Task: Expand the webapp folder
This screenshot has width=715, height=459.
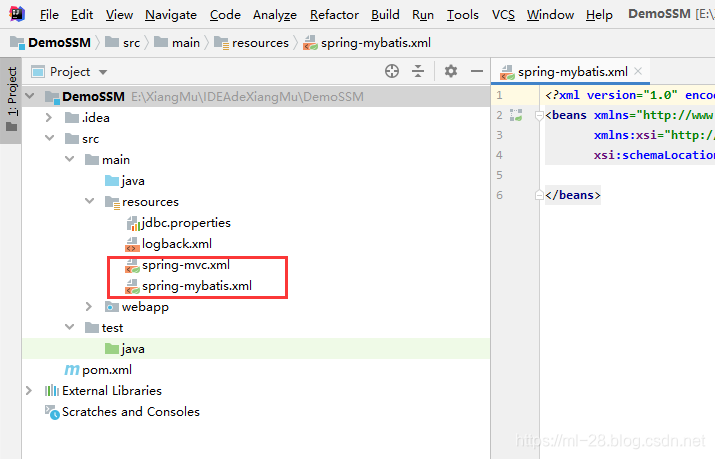Action: click(x=89, y=306)
